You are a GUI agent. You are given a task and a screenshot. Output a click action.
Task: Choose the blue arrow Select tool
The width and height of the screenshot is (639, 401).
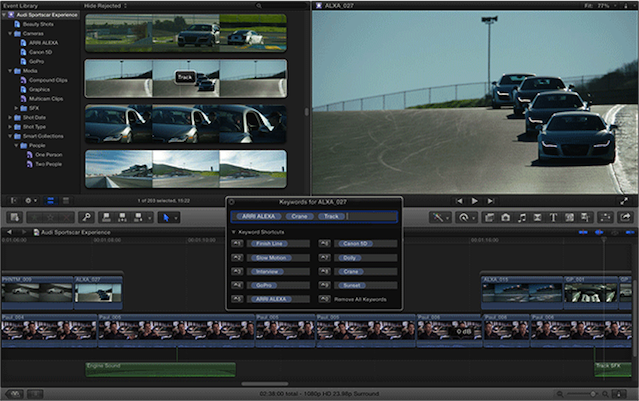pos(166,217)
